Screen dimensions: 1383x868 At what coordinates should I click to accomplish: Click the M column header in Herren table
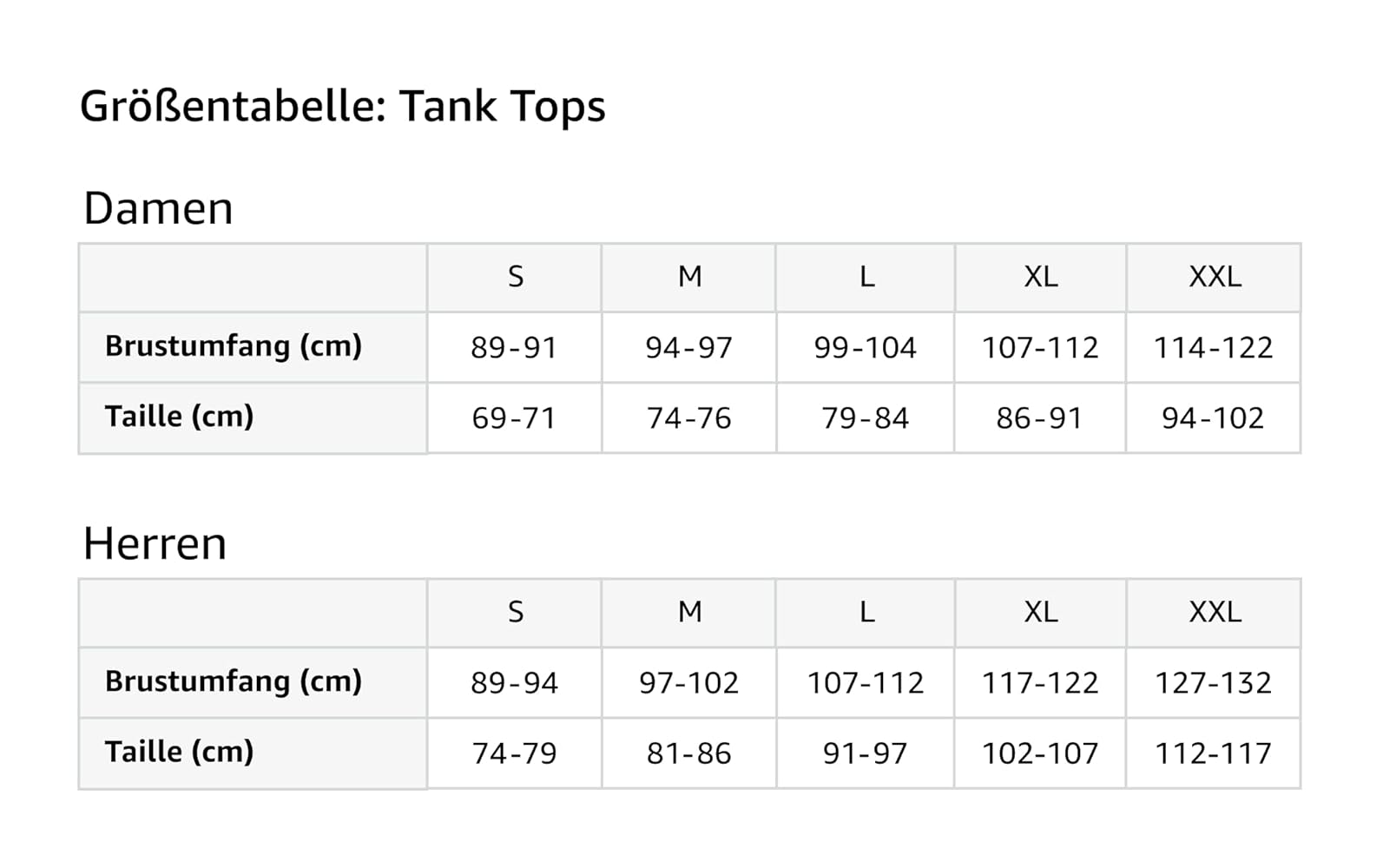click(x=689, y=612)
